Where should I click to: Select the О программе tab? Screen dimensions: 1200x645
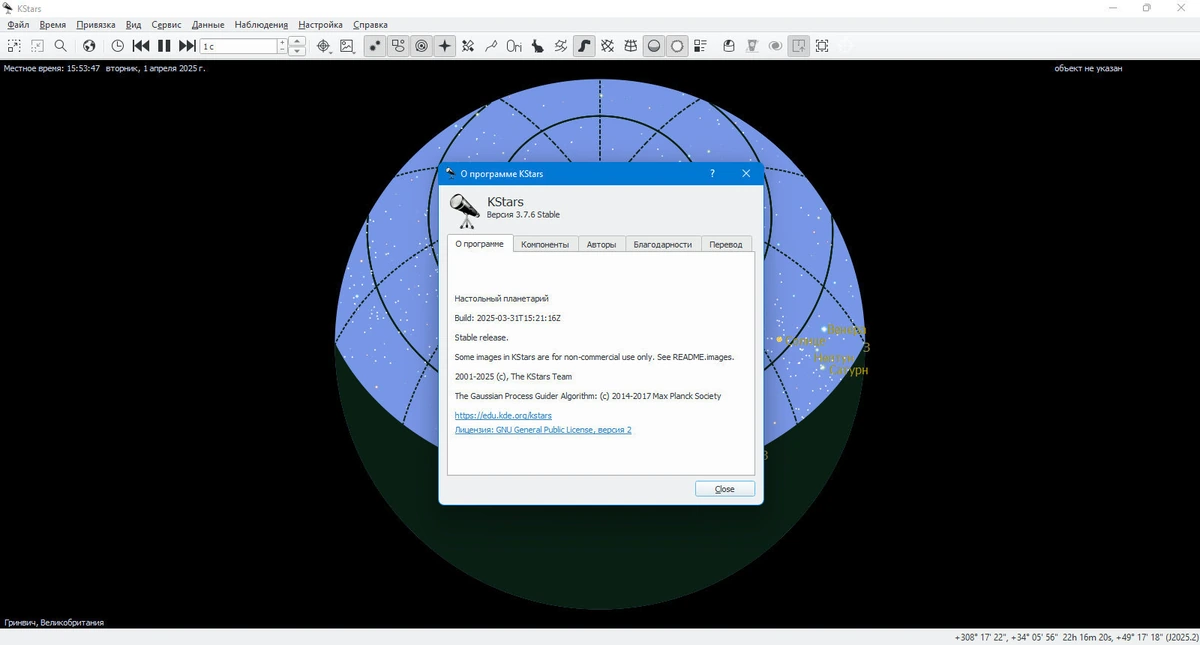pyautogui.click(x=480, y=244)
